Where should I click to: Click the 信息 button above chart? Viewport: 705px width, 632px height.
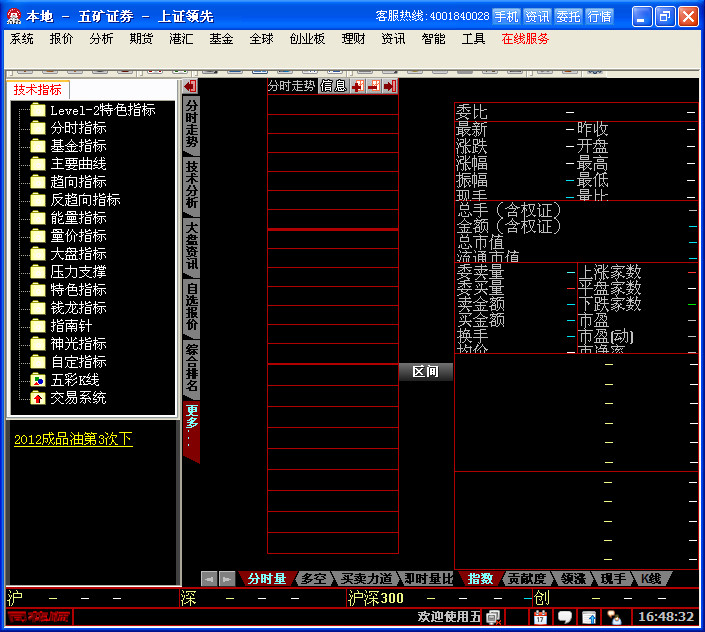click(333, 86)
